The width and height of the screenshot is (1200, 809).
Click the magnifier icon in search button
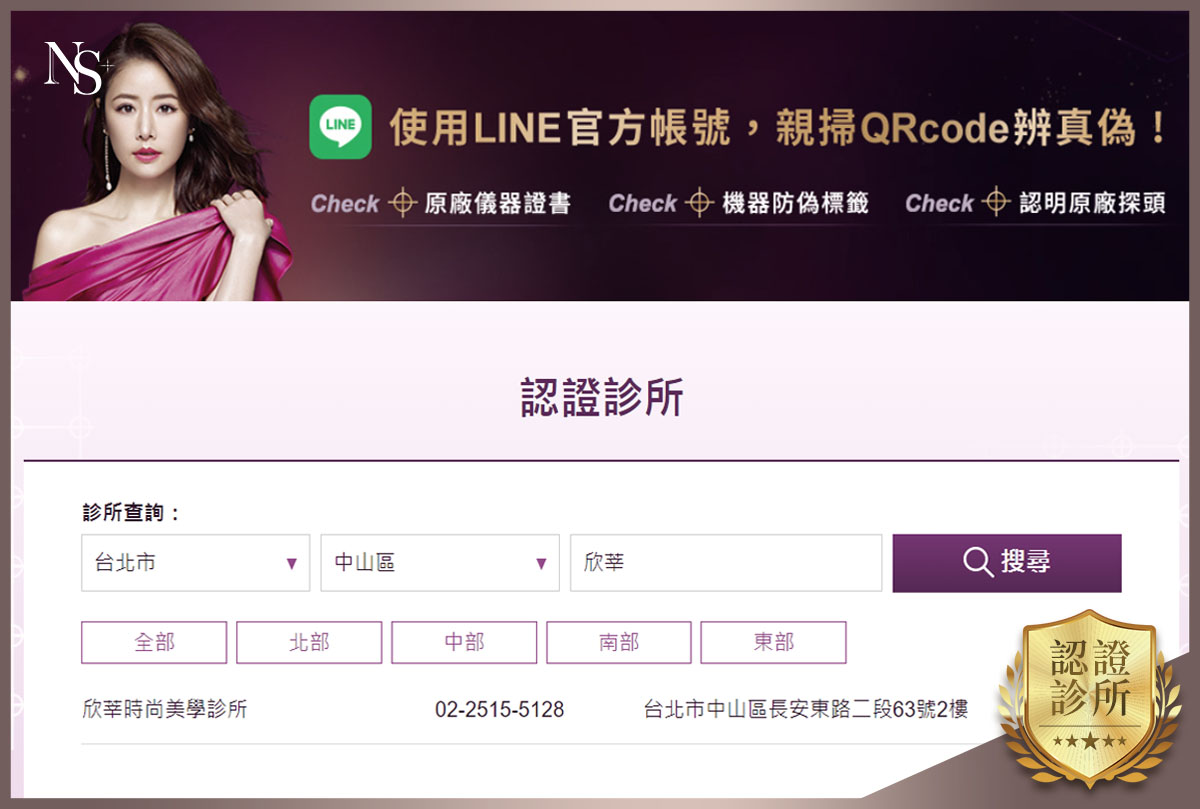coord(978,562)
